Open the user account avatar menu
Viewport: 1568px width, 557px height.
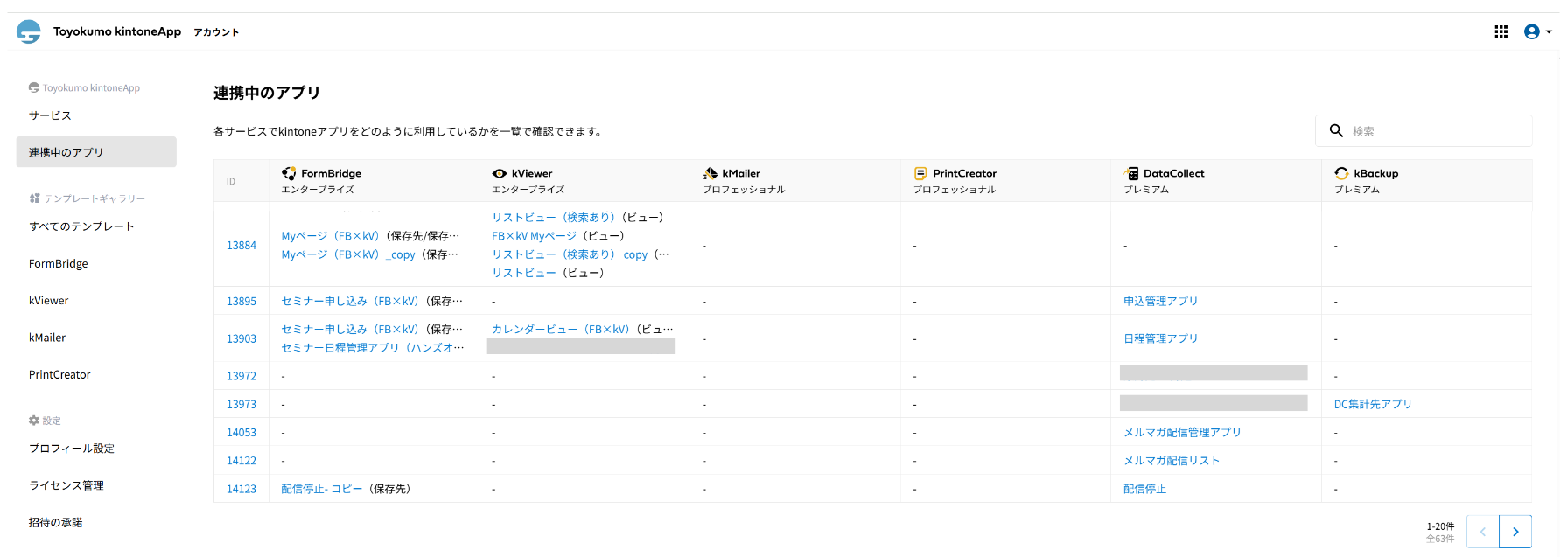(1537, 31)
